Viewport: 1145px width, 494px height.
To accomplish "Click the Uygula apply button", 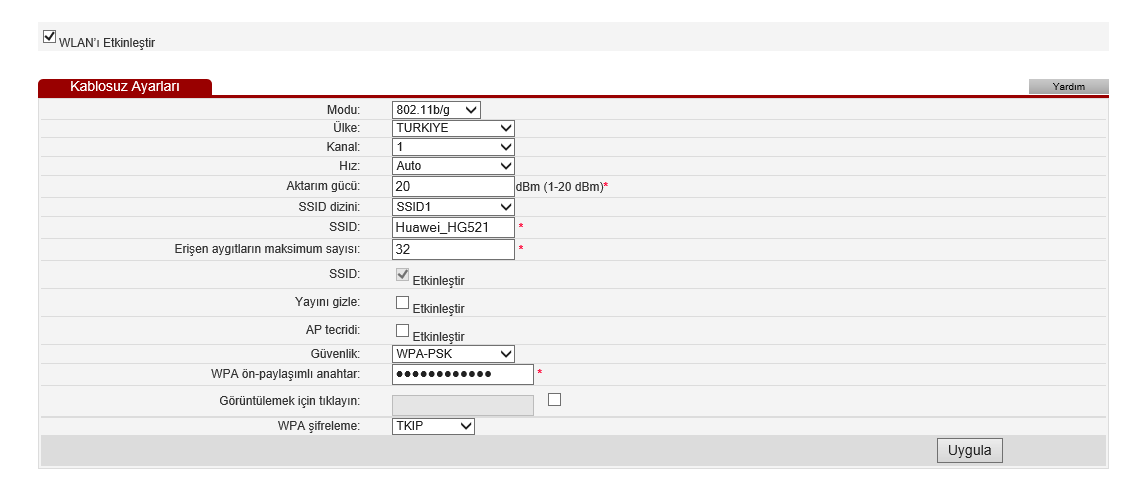I will (969, 451).
